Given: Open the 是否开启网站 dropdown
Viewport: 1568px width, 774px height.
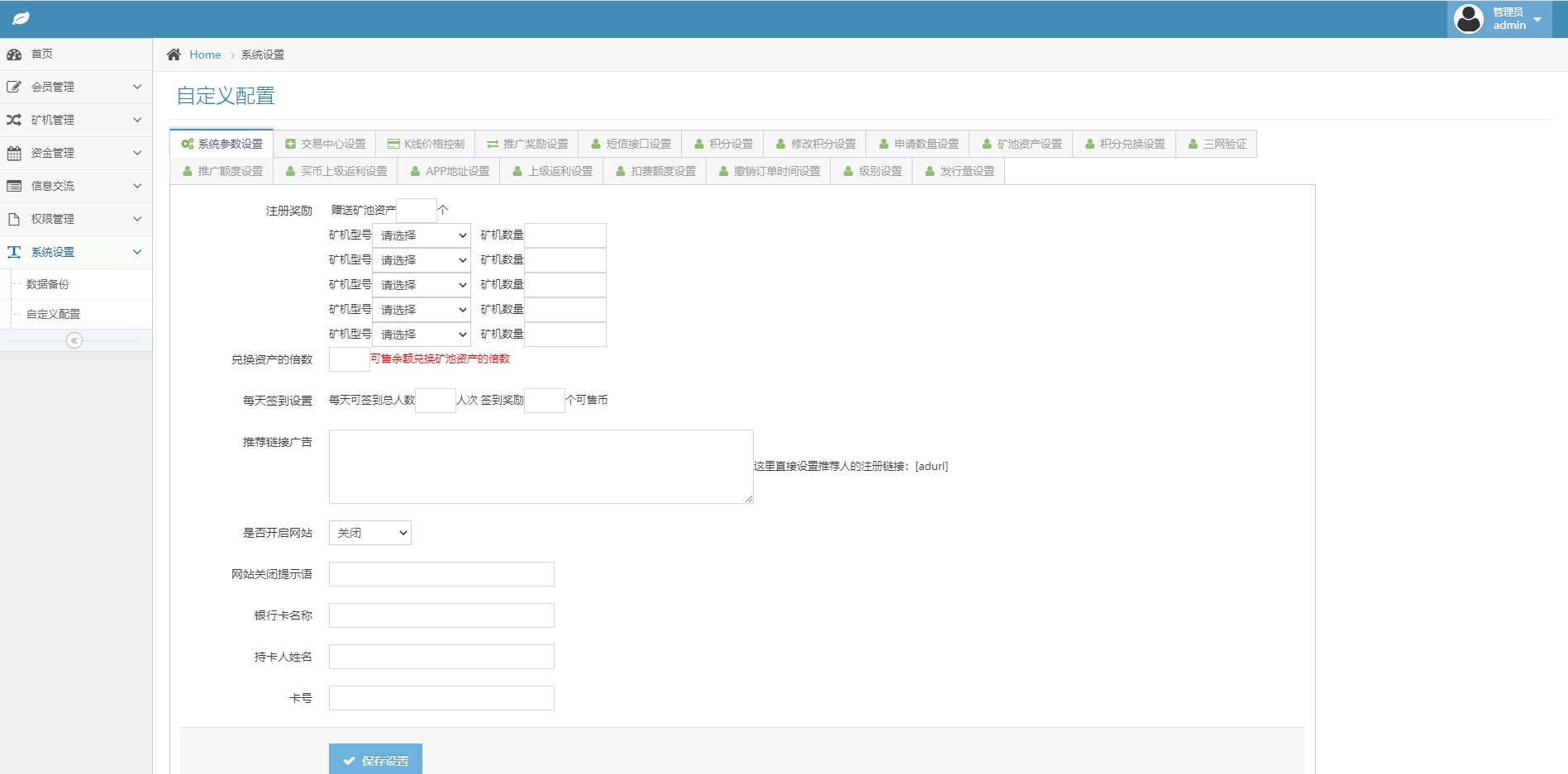Looking at the screenshot, I should pos(369,533).
